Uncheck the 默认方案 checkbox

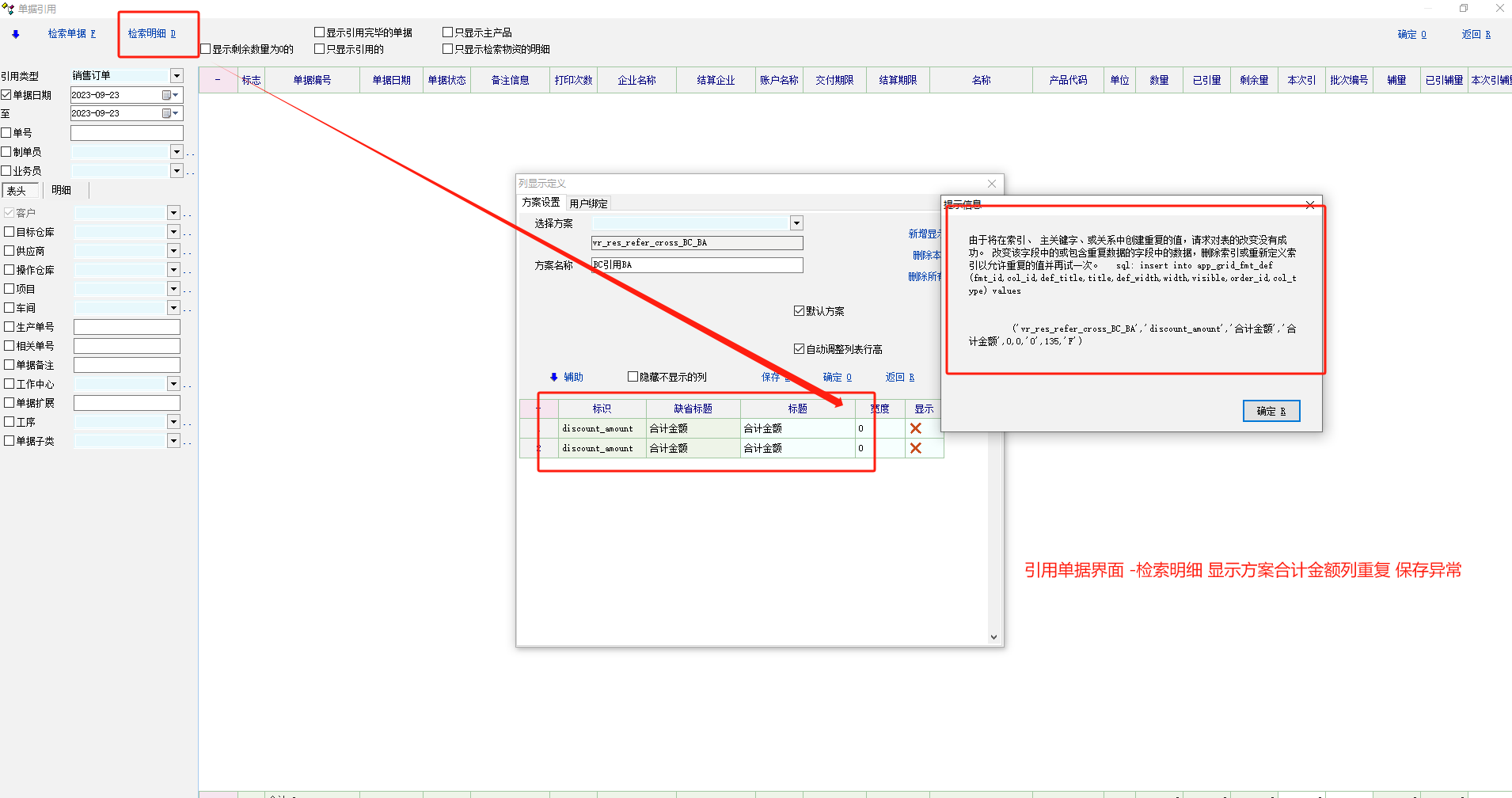tap(799, 311)
